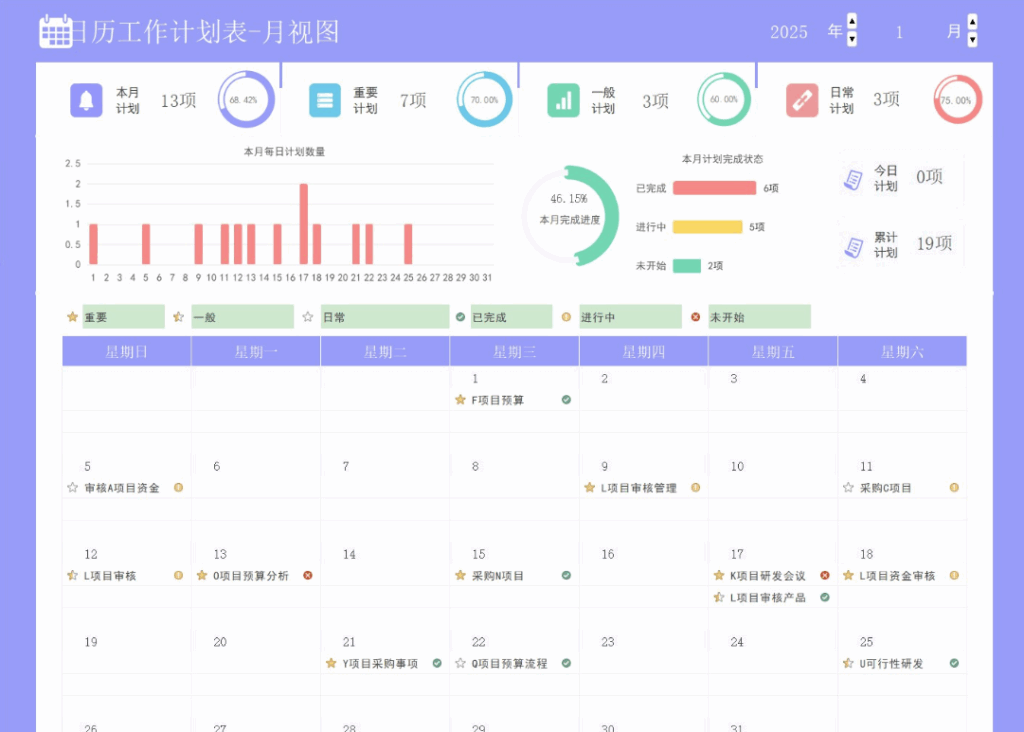The image size is (1024, 732).
Task: Click the green check of 采购N项目
Action: [x=566, y=575]
